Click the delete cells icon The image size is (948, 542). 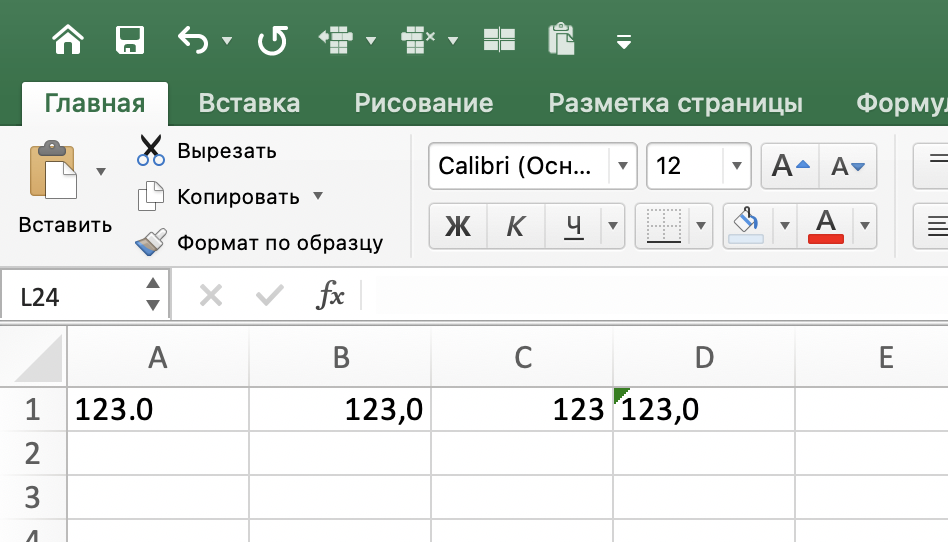(418, 40)
